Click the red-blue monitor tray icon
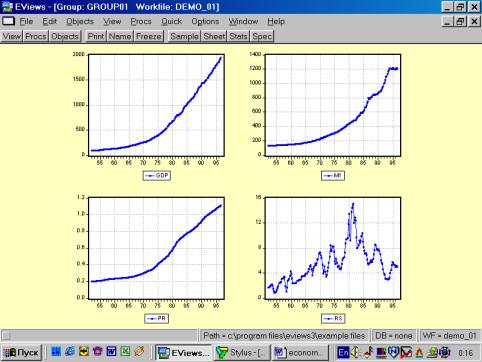The width and height of the screenshot is (482, 362). tap(381, 352)
